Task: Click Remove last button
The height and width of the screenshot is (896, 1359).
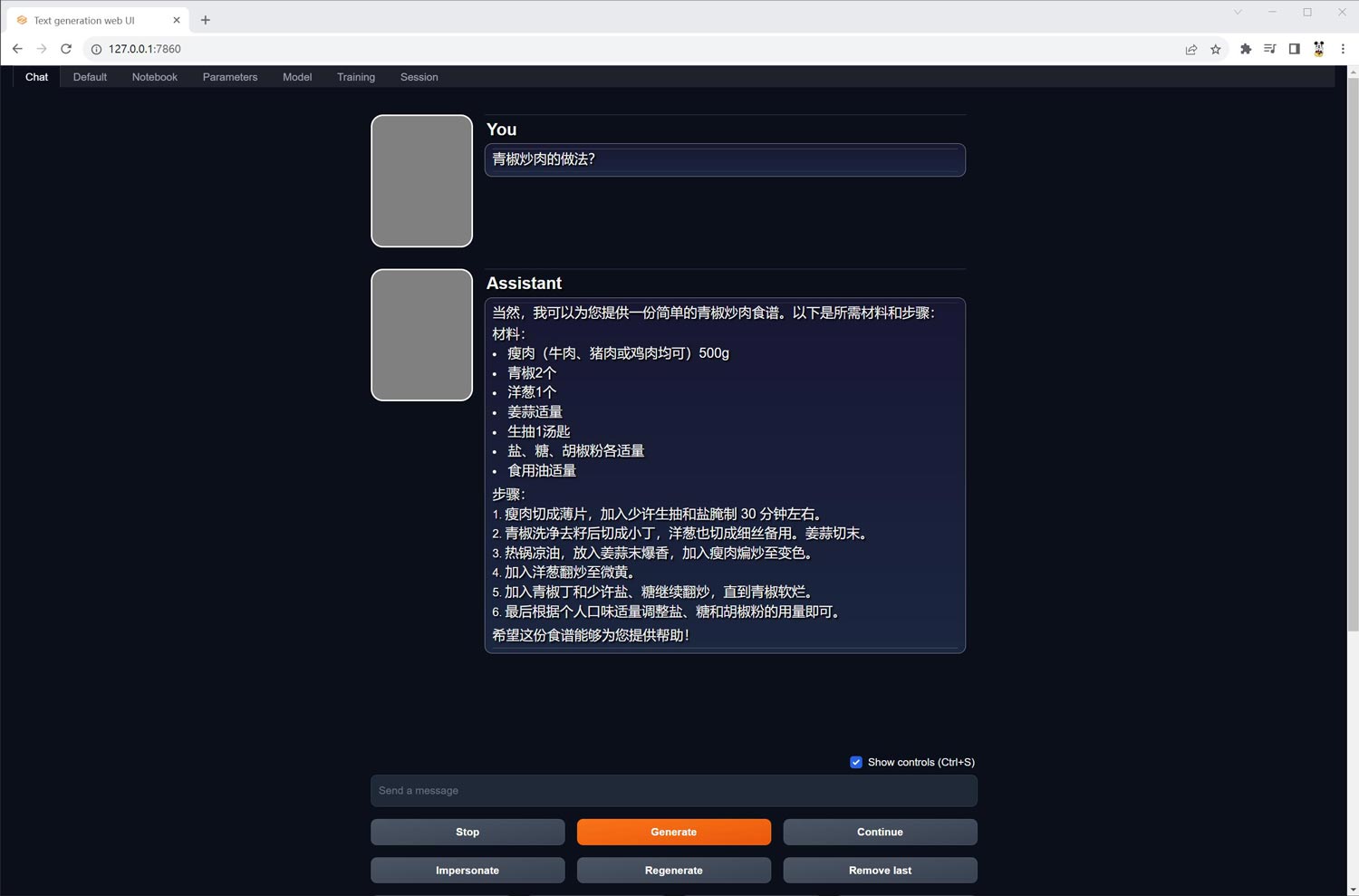Action: coord(880,870)
